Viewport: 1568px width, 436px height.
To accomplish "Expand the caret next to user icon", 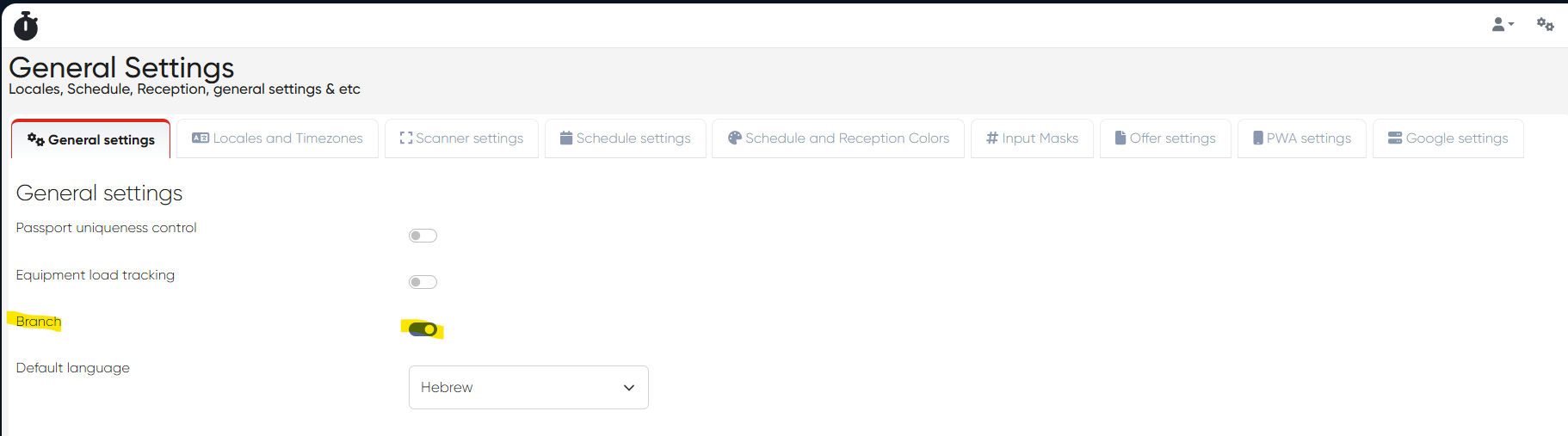I will pos(1511,25).
